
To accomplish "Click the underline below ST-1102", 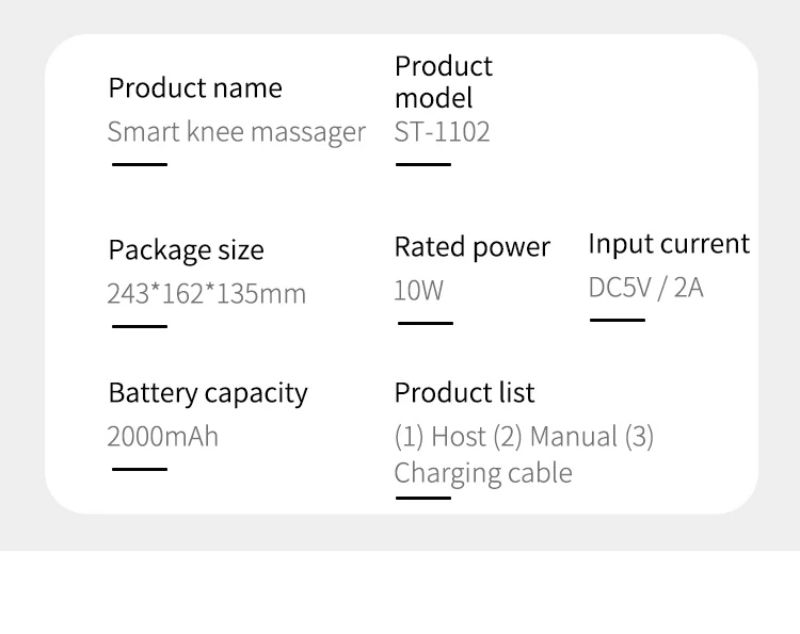I will (423, 164).
